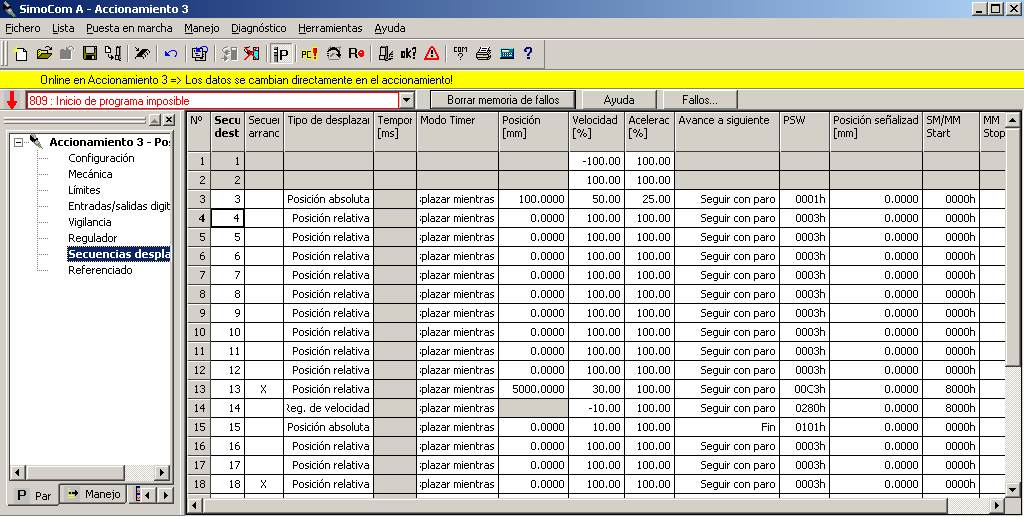Screen dimensions: 1024x517
Task: Toggle the P parameter view icon
Action: click(281, 54)
